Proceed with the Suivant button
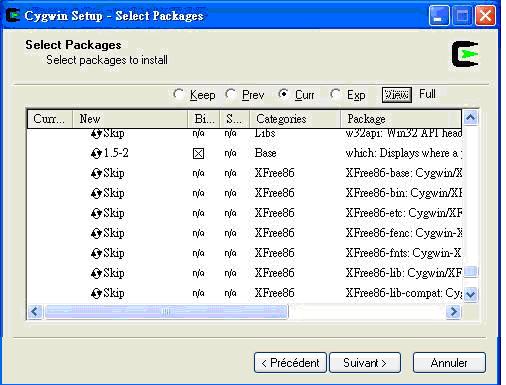Viewport: 506px width, 385px height. point(365,363)
